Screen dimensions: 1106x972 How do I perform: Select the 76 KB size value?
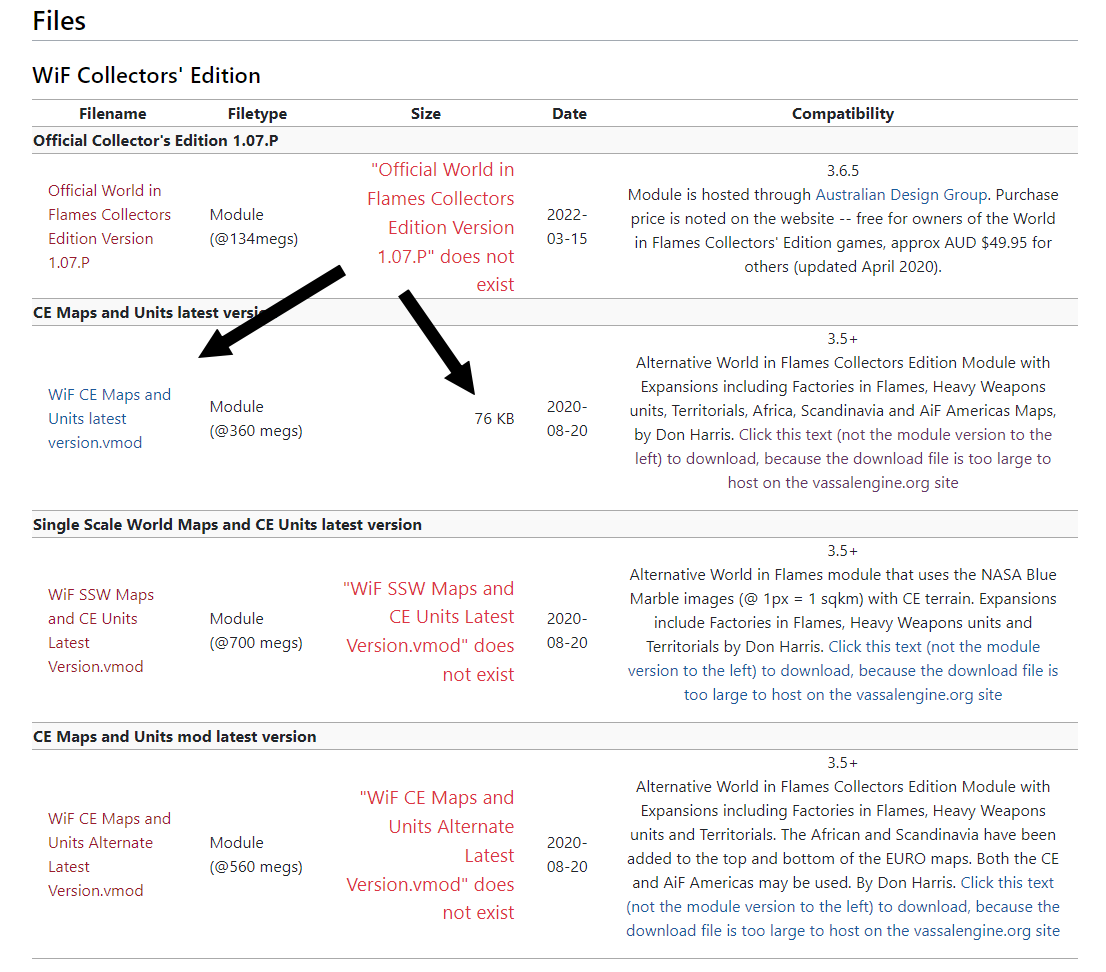click(494, 418)
